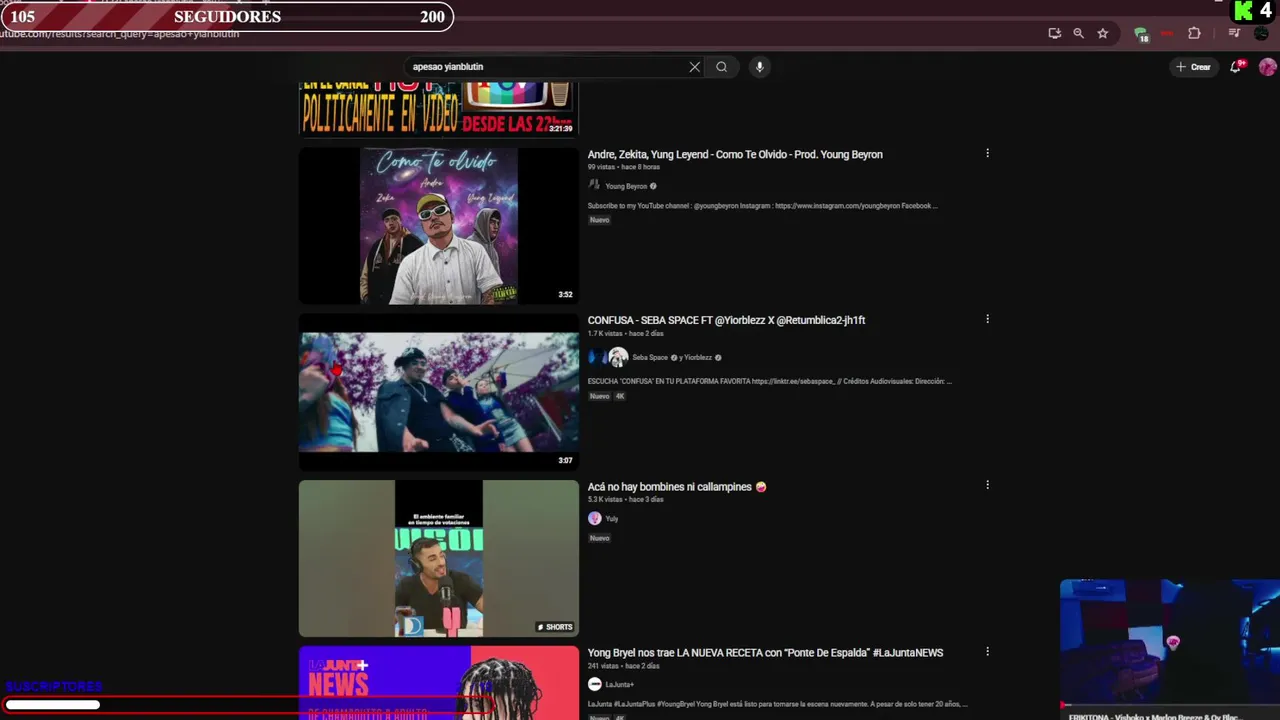
Task: Click the Young Beyron channel avatar
Action: point(594,185)
